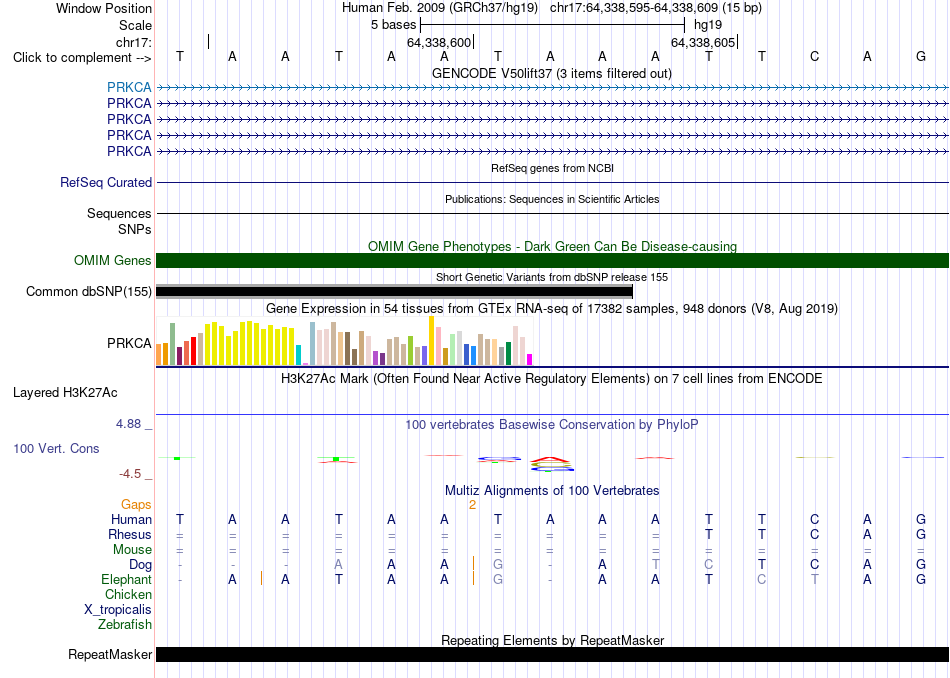Screen dimensions: 950x678
Task: Click the orange Gaps label
Action: pos(136,504)
